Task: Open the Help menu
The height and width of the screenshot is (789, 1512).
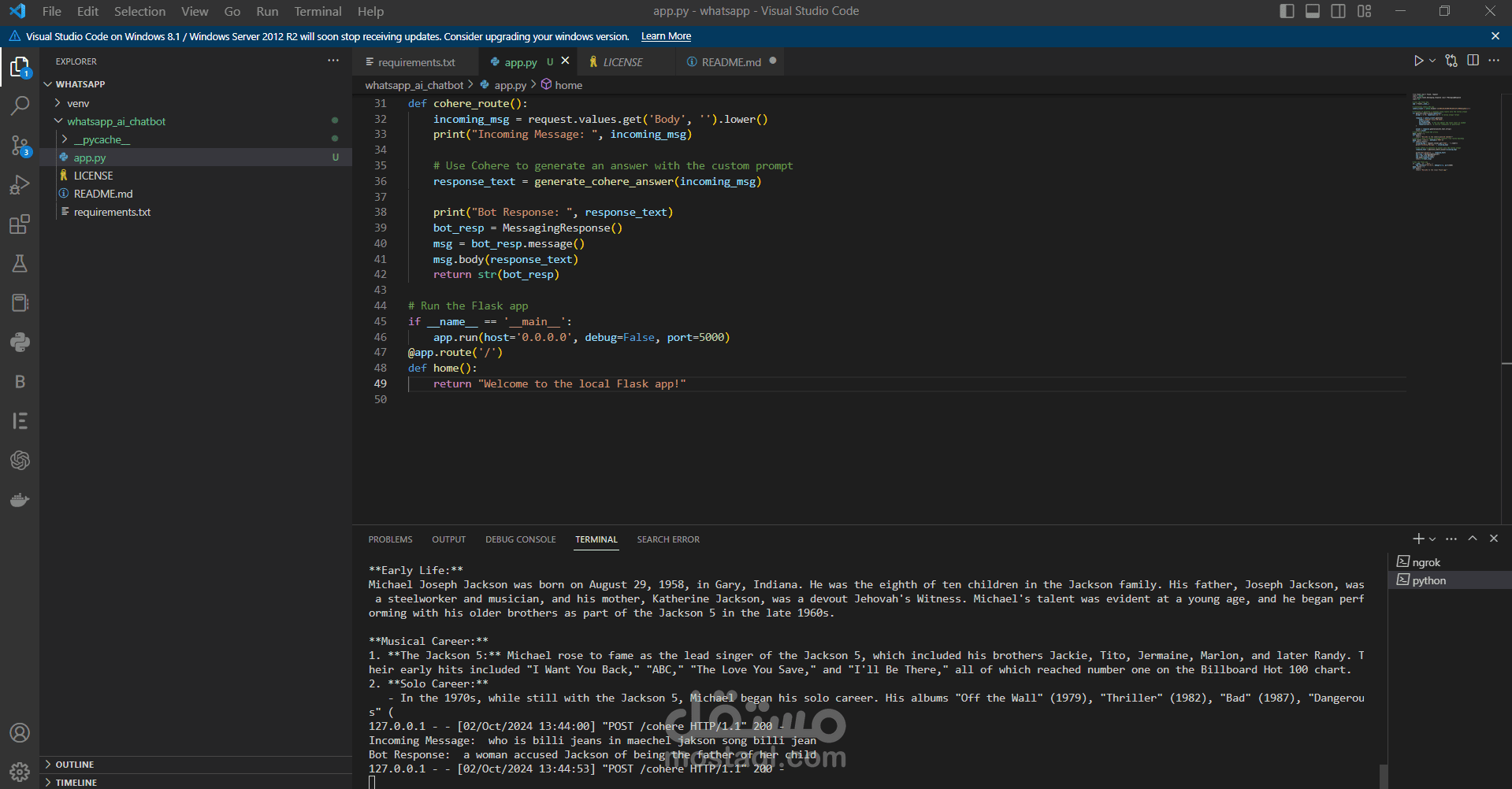Action: (370, 11)
